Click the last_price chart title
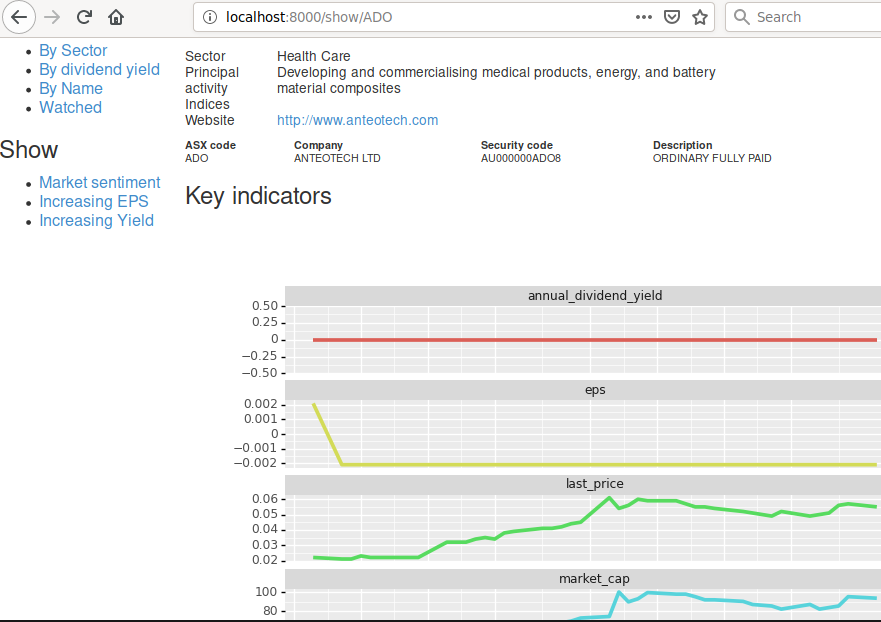The width and height of the screenshot is (881, 622). pyautogui.click(x=594, y=484)
